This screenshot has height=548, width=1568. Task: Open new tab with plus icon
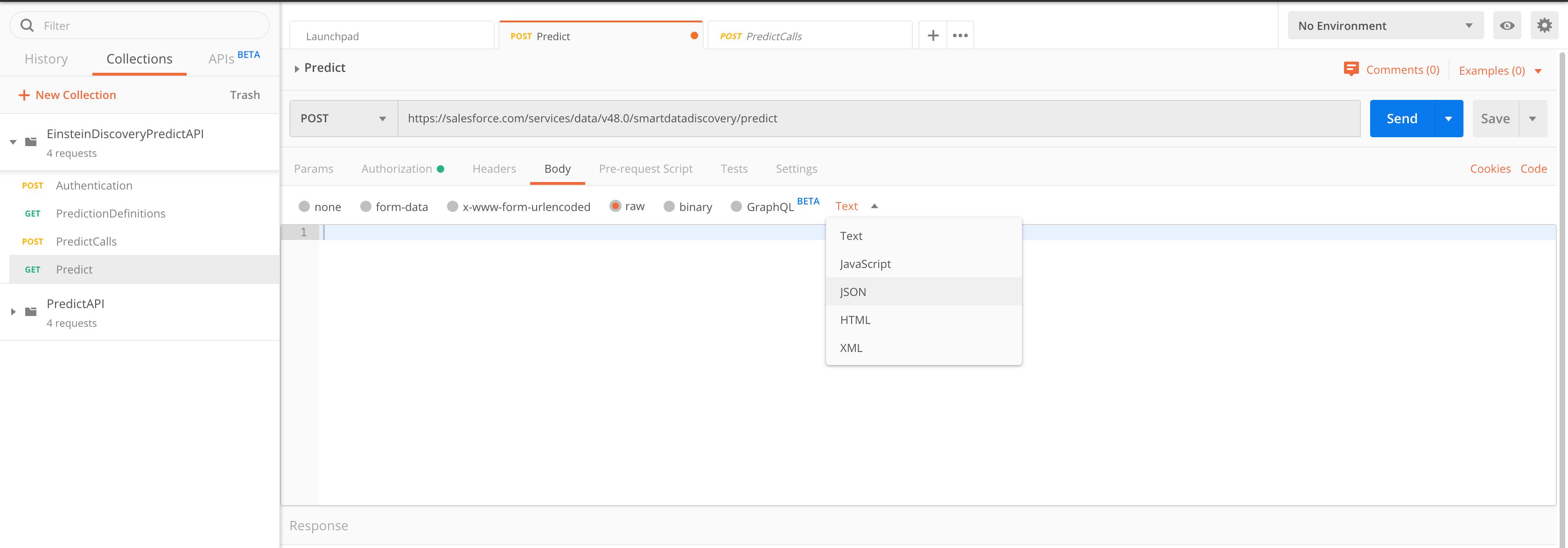click(x=932, y=36)
